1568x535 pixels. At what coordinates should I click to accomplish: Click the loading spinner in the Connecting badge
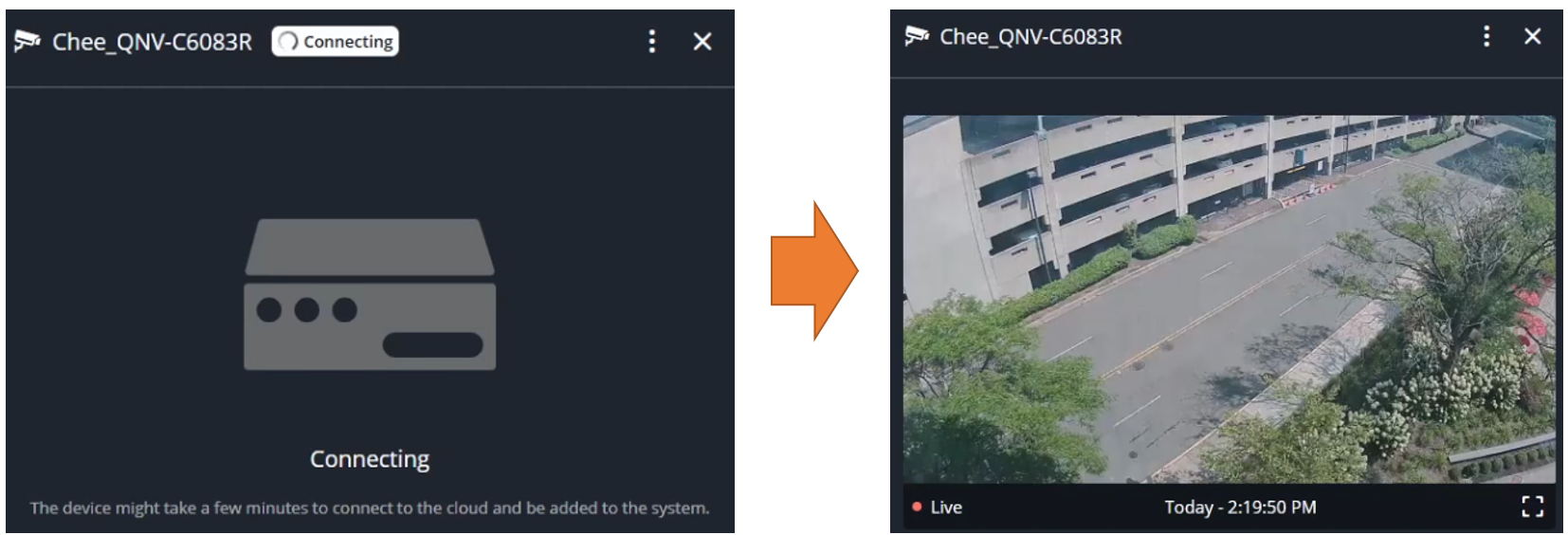click(x=289, y=41)
